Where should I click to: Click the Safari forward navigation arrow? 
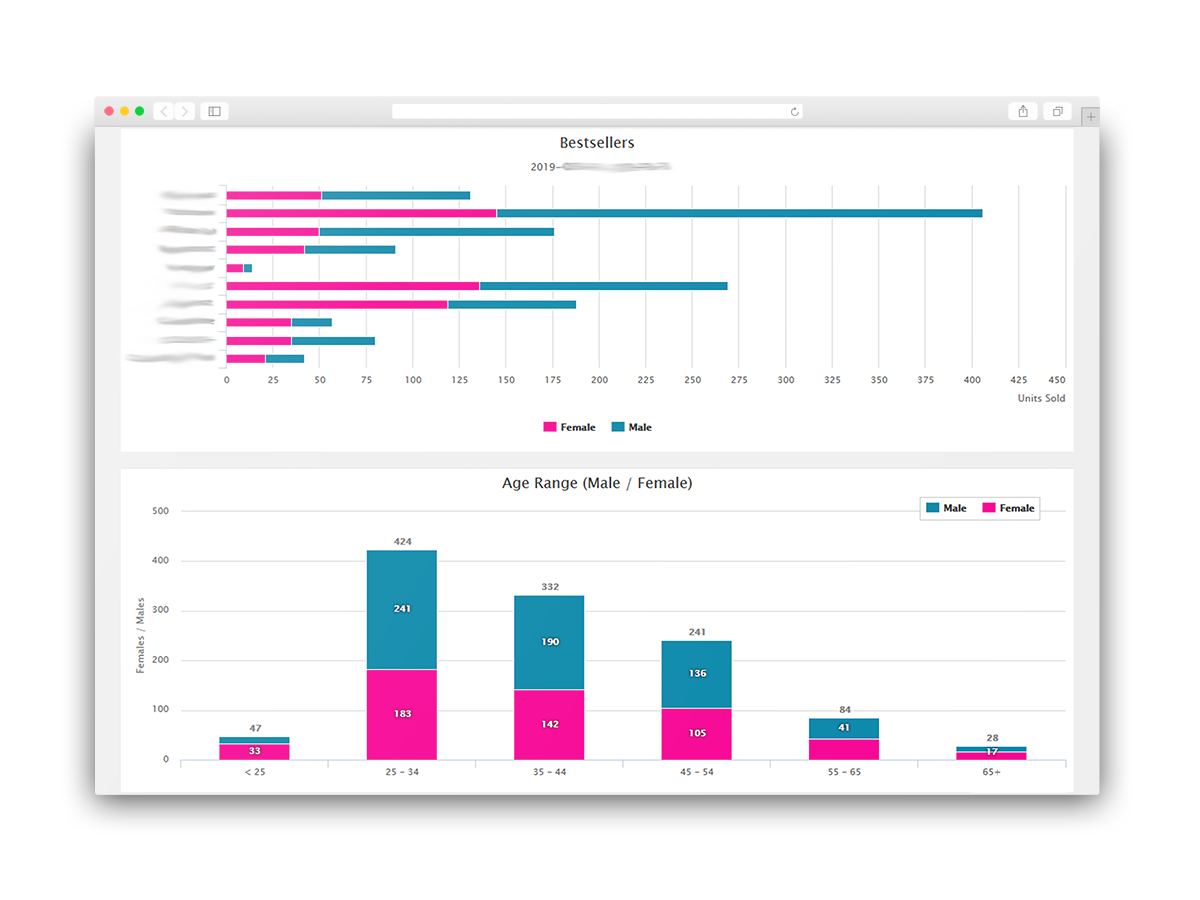[x=185, y=111]
